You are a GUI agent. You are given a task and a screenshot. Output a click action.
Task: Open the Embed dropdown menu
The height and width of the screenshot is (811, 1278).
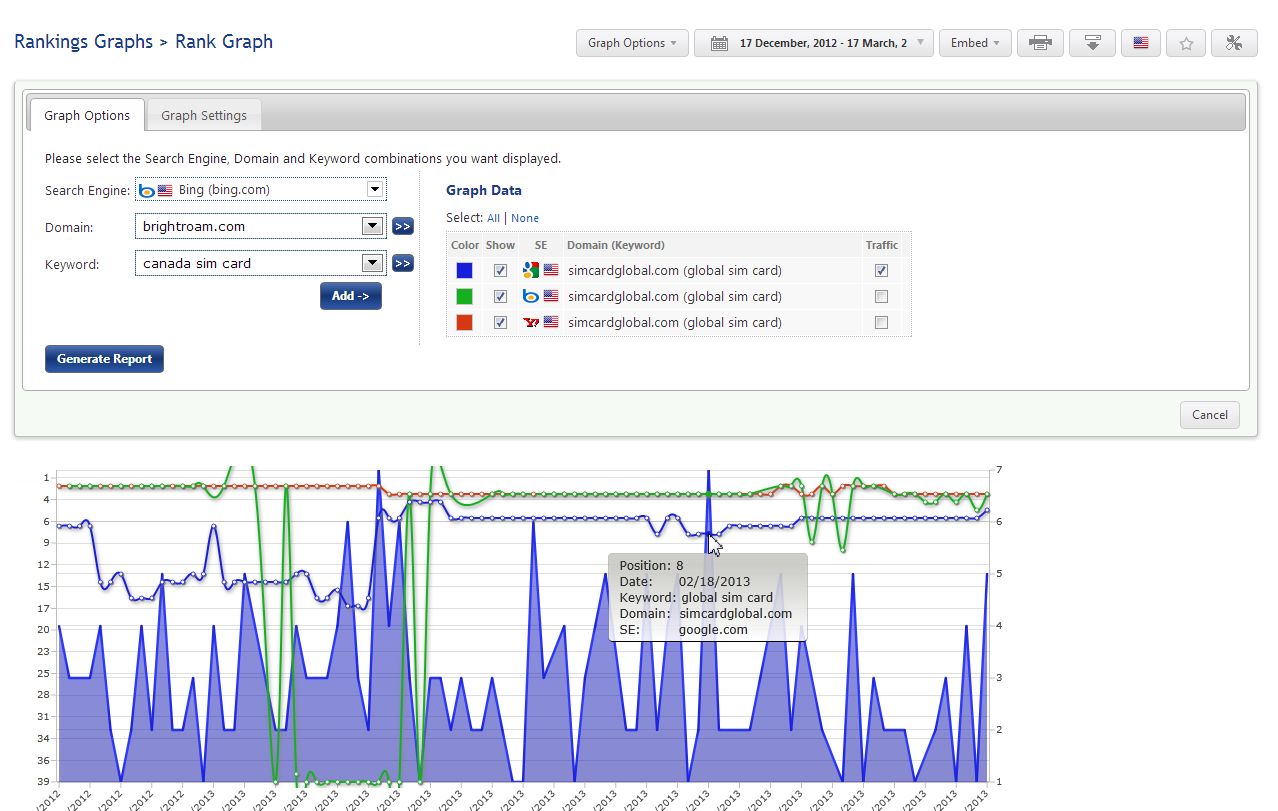tap(975, 43)
